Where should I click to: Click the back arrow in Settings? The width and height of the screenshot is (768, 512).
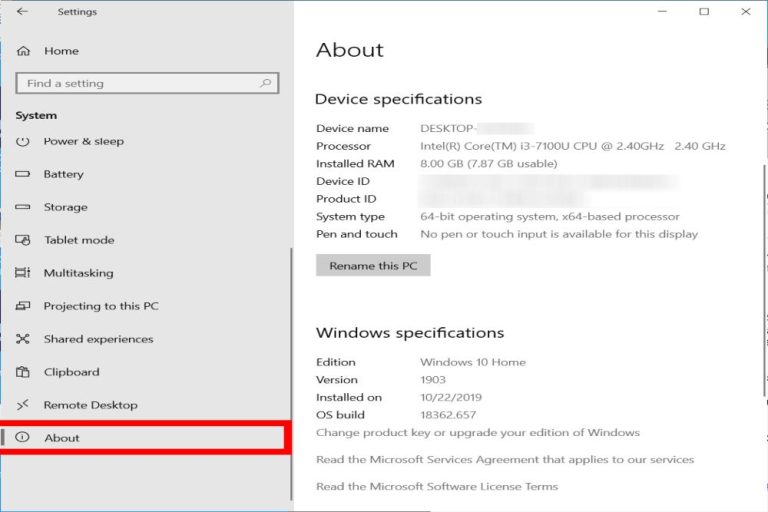[23, 12]
